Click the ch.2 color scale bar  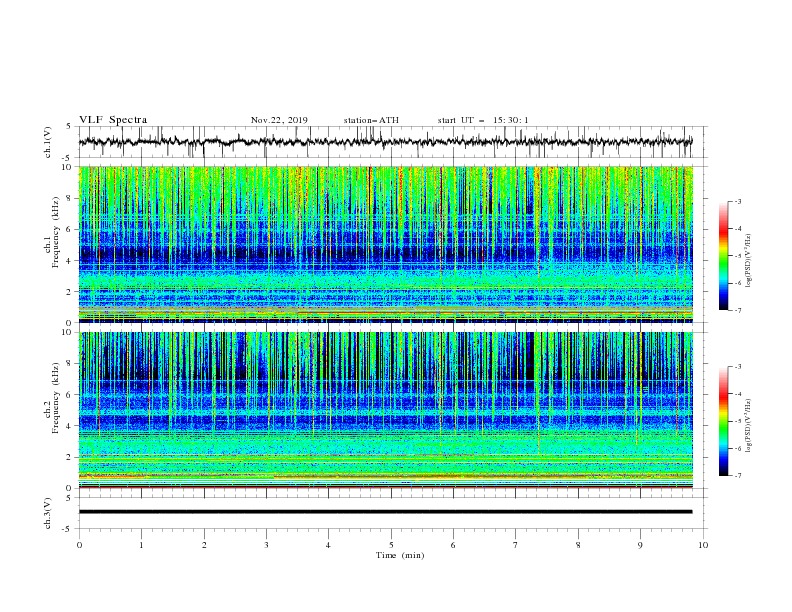pyautogui.click(x=723, y=421)
